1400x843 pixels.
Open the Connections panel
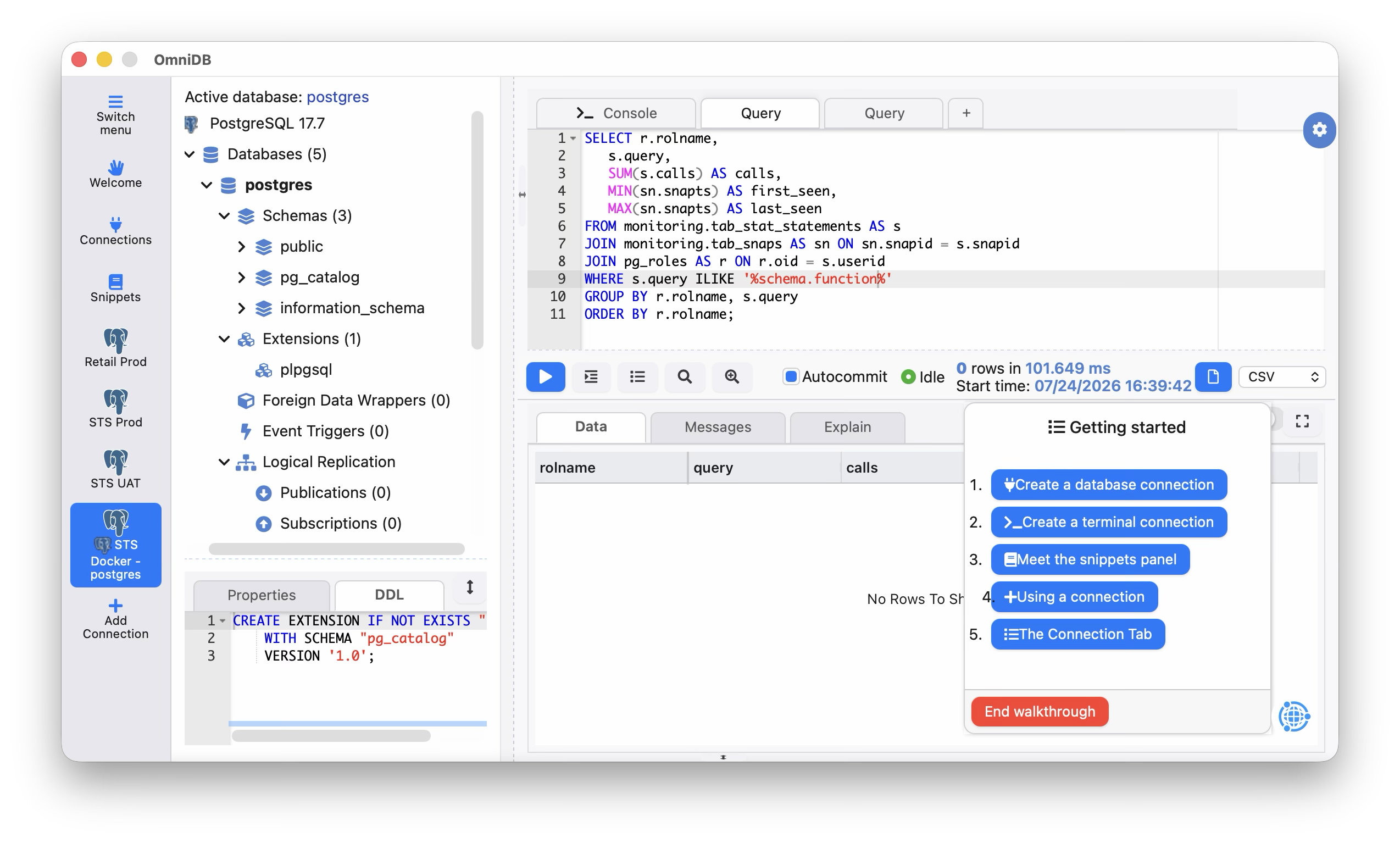[x=115, y=231]
